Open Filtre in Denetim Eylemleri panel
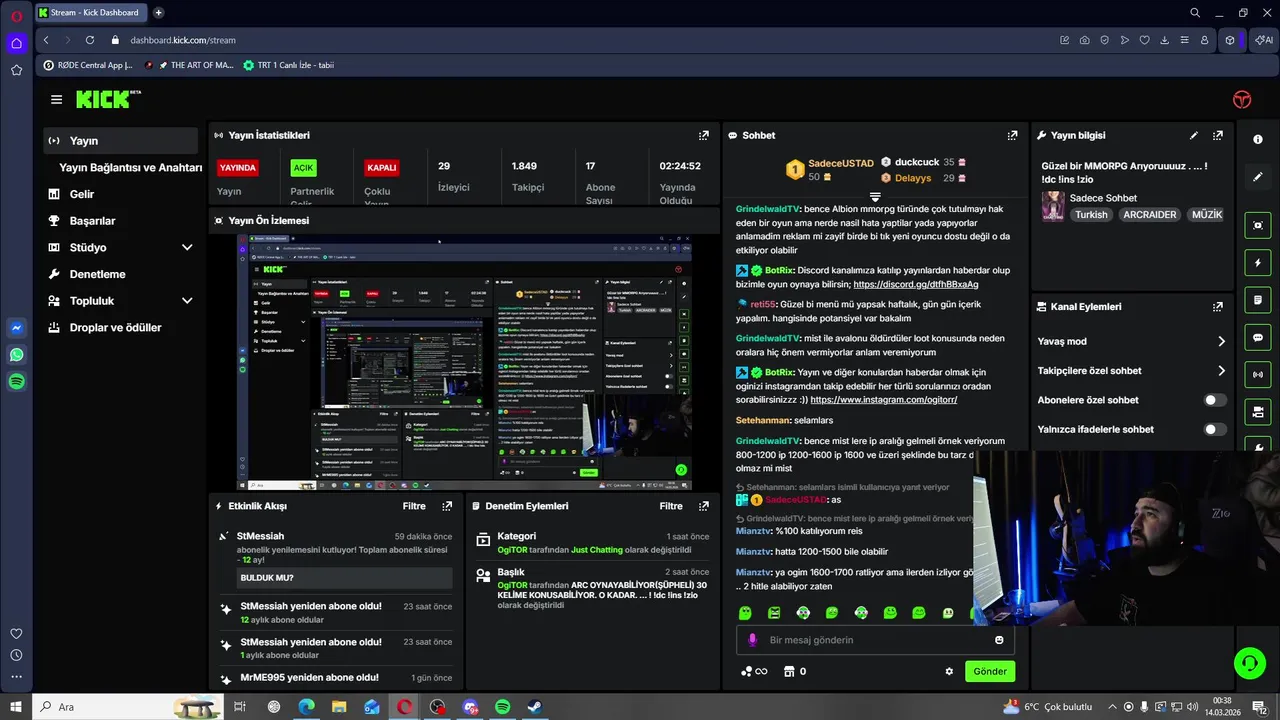Screen dimensions: 1280x720 tap(671, 506)
